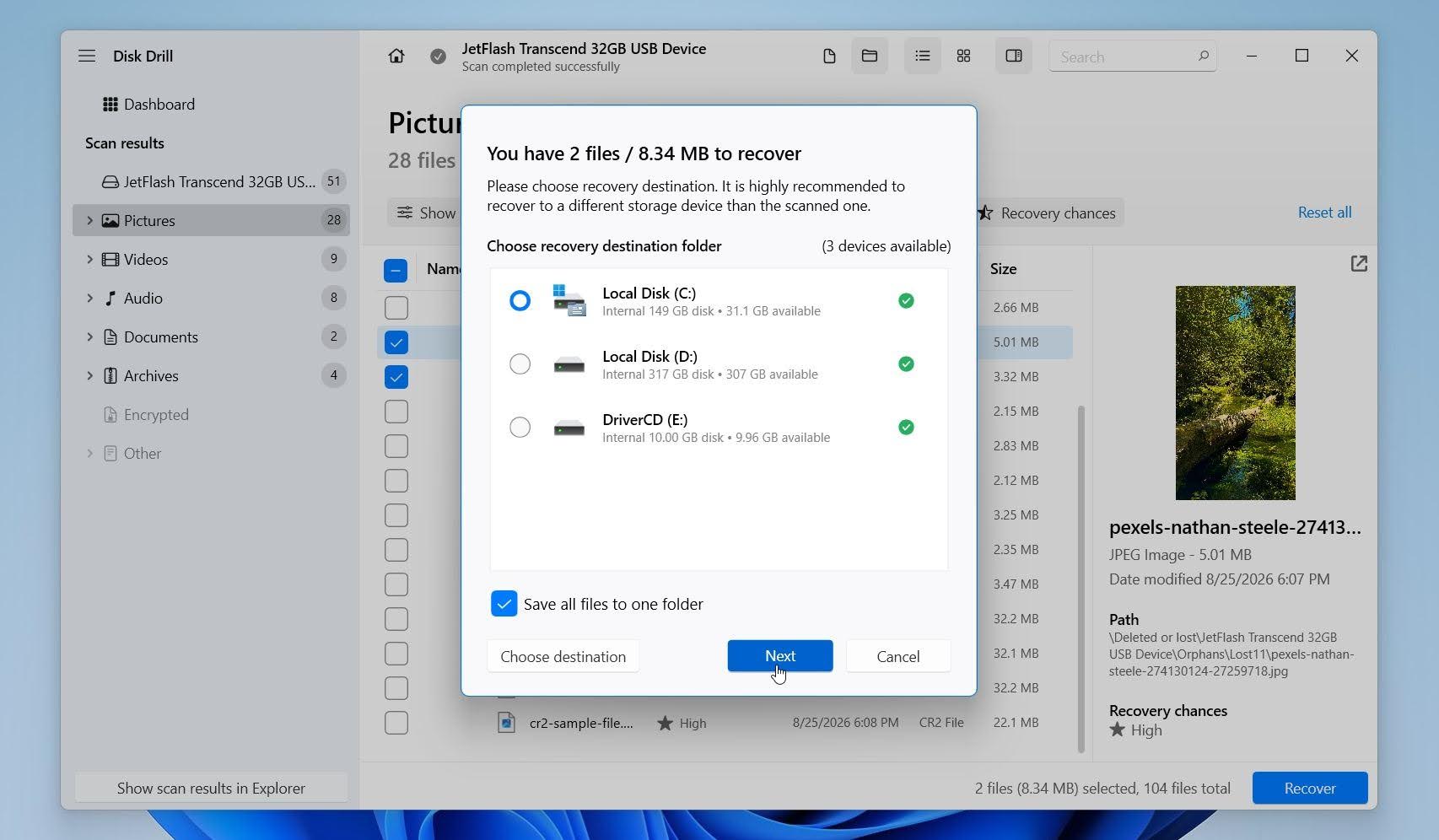Expand the Pictures category
1439x840 pixels.
tap(89, 220)
